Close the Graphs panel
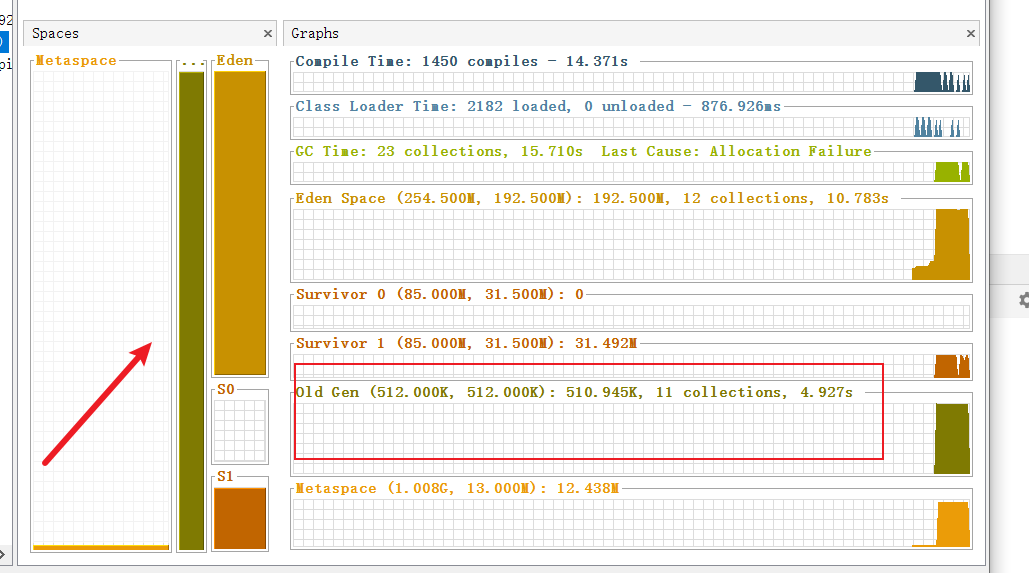Image resolution: width=1029 pixels, height=573 pixels. click(970, 34)
